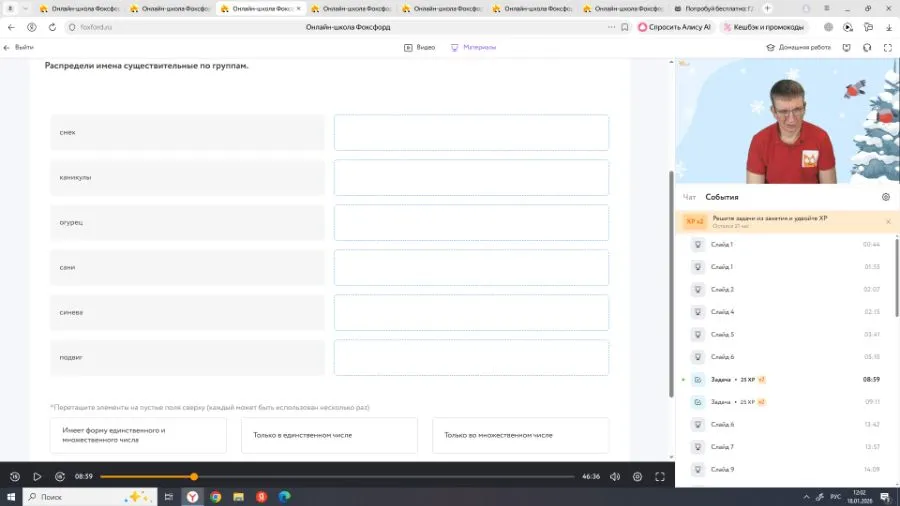900x506 pixels.
Task: Jump to Слайд 7 event
Action: pyautogui.click(x=785, y=447)
